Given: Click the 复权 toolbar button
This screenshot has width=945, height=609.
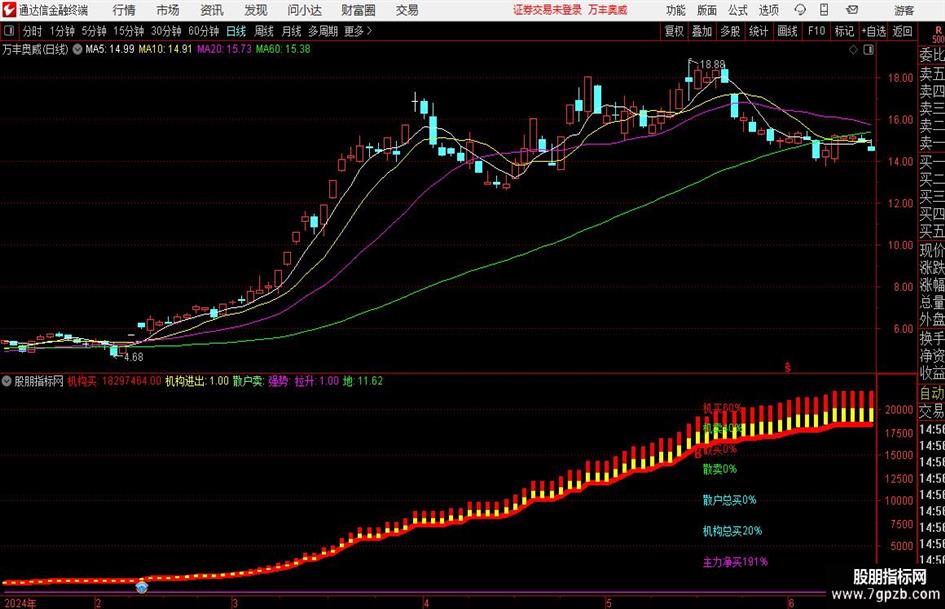Looking at the screenshot, I should 674,31.
